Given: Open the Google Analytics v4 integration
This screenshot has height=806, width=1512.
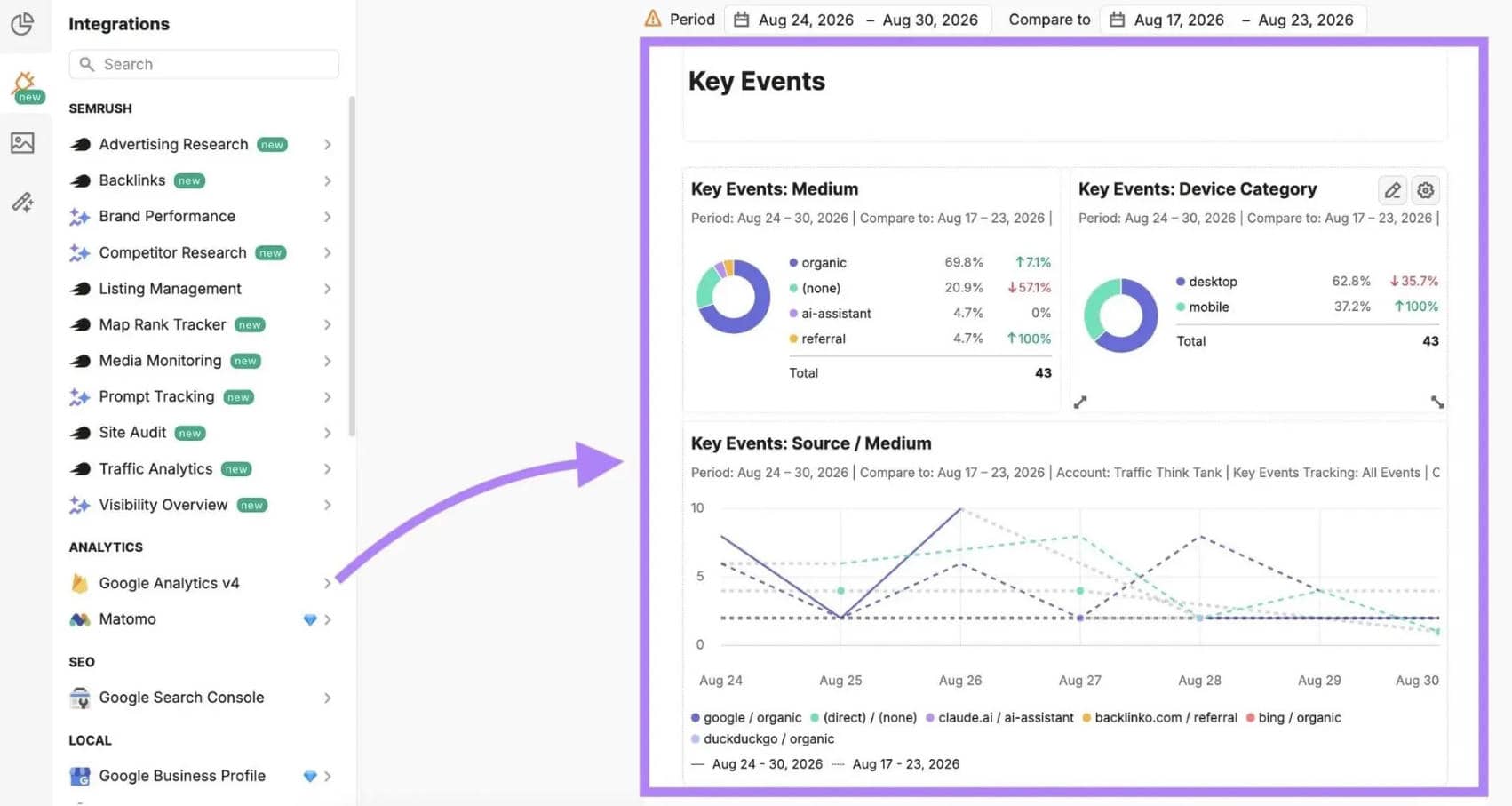Looking at the screenshot, I should coord(203,583).
